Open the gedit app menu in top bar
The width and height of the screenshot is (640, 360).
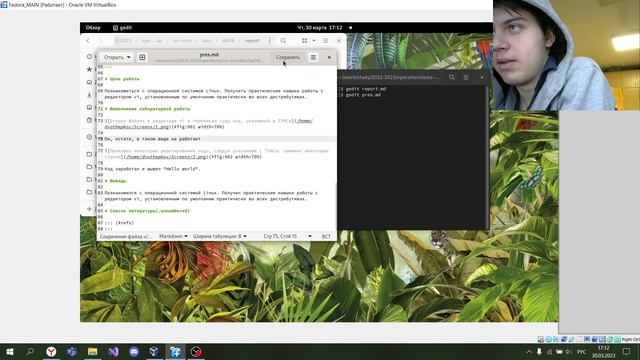pos(122,28)
